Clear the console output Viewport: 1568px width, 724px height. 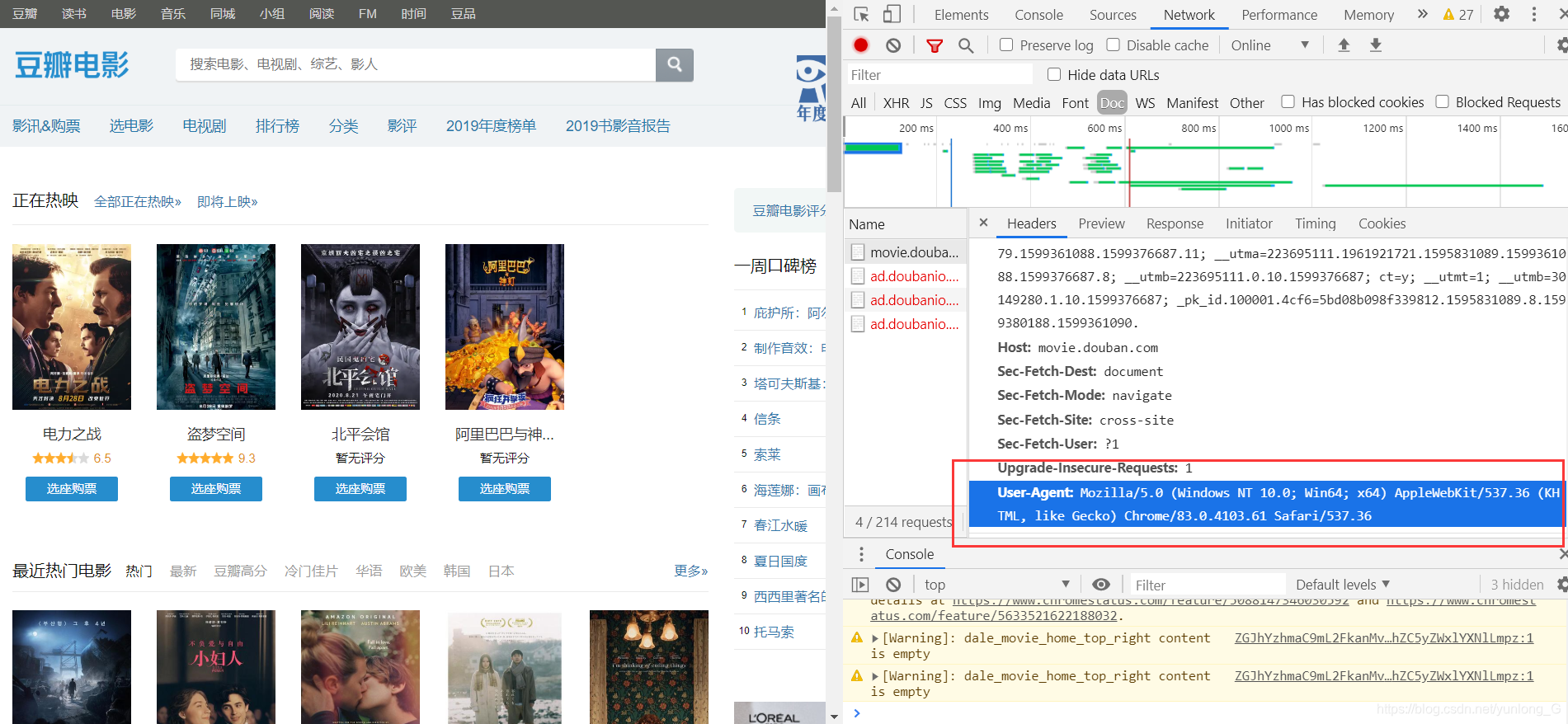click(x=893, y=585)
